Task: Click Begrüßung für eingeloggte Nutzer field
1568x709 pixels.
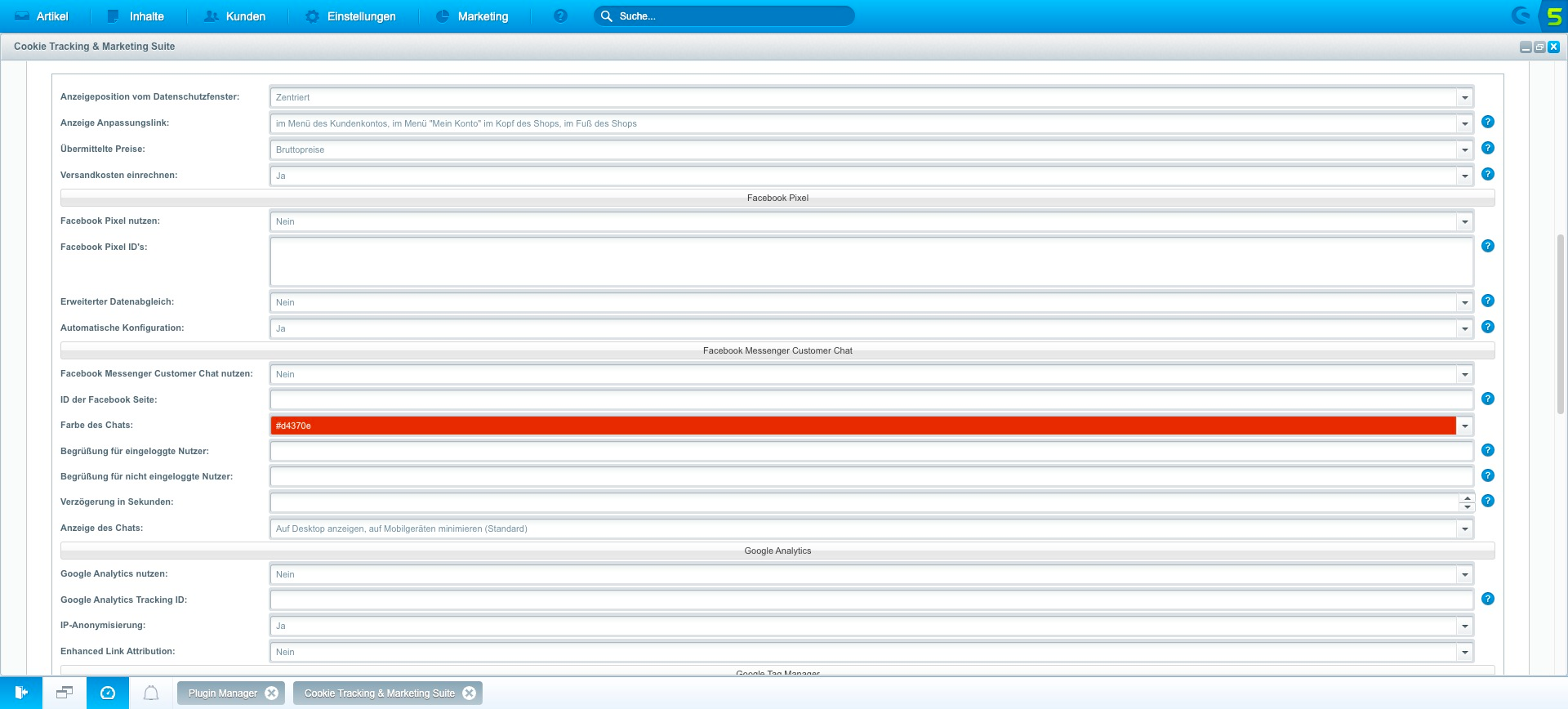Action: click(x=871, y=451)
